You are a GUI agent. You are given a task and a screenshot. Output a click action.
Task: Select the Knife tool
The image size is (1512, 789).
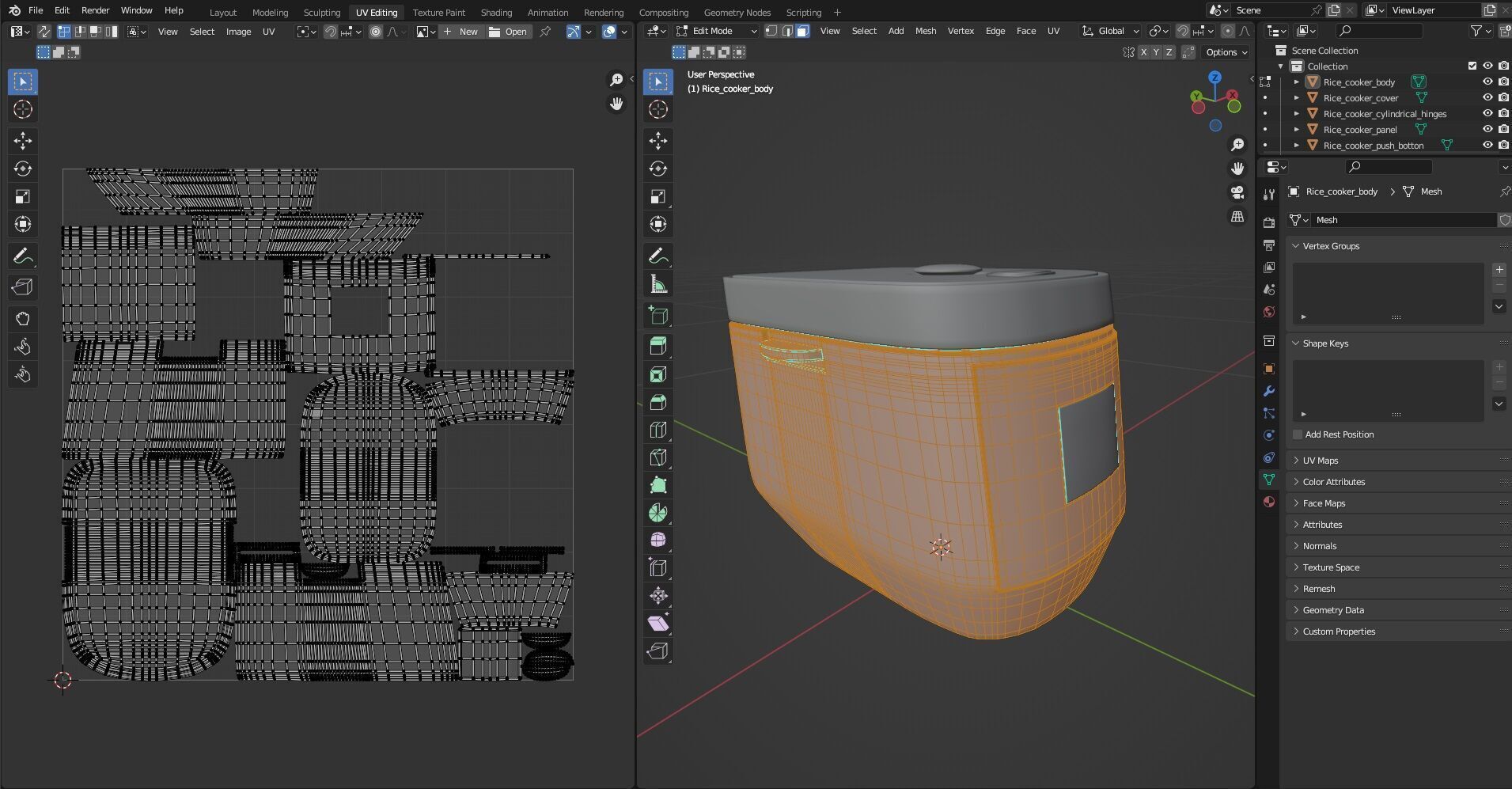[658, 457]
